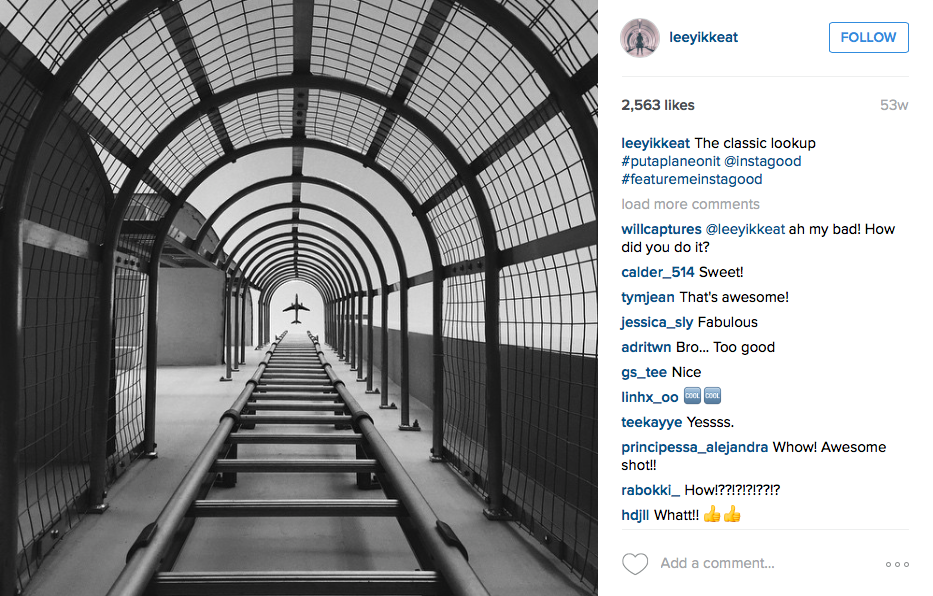This screenshot has height=596, width=933.
Task: Click the heart like icon
Action: click(x=635, y=563)
